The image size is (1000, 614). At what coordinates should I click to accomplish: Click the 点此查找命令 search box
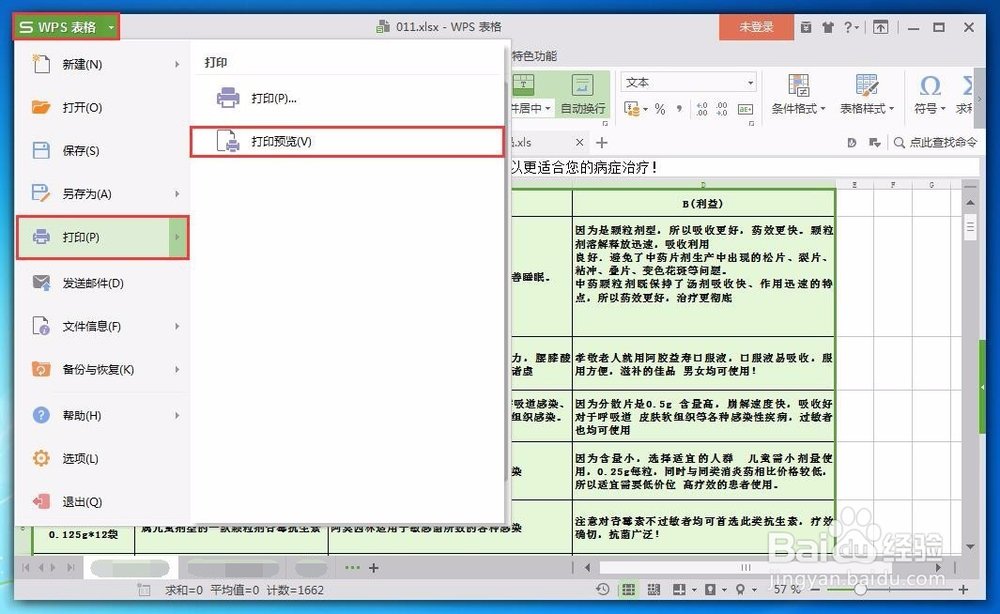click(x=936, y=142)
